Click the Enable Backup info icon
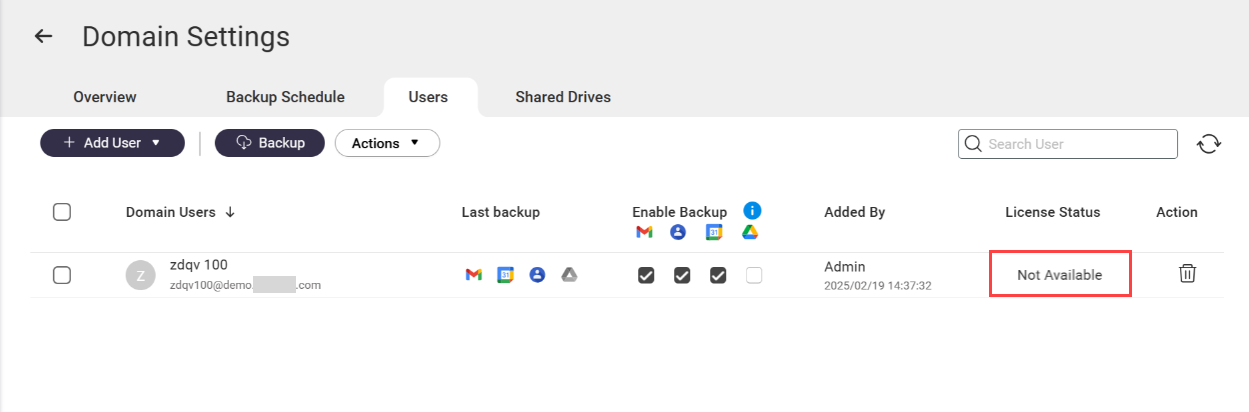The width and height of the screenshot is (1249, 412). click(752, 211)
